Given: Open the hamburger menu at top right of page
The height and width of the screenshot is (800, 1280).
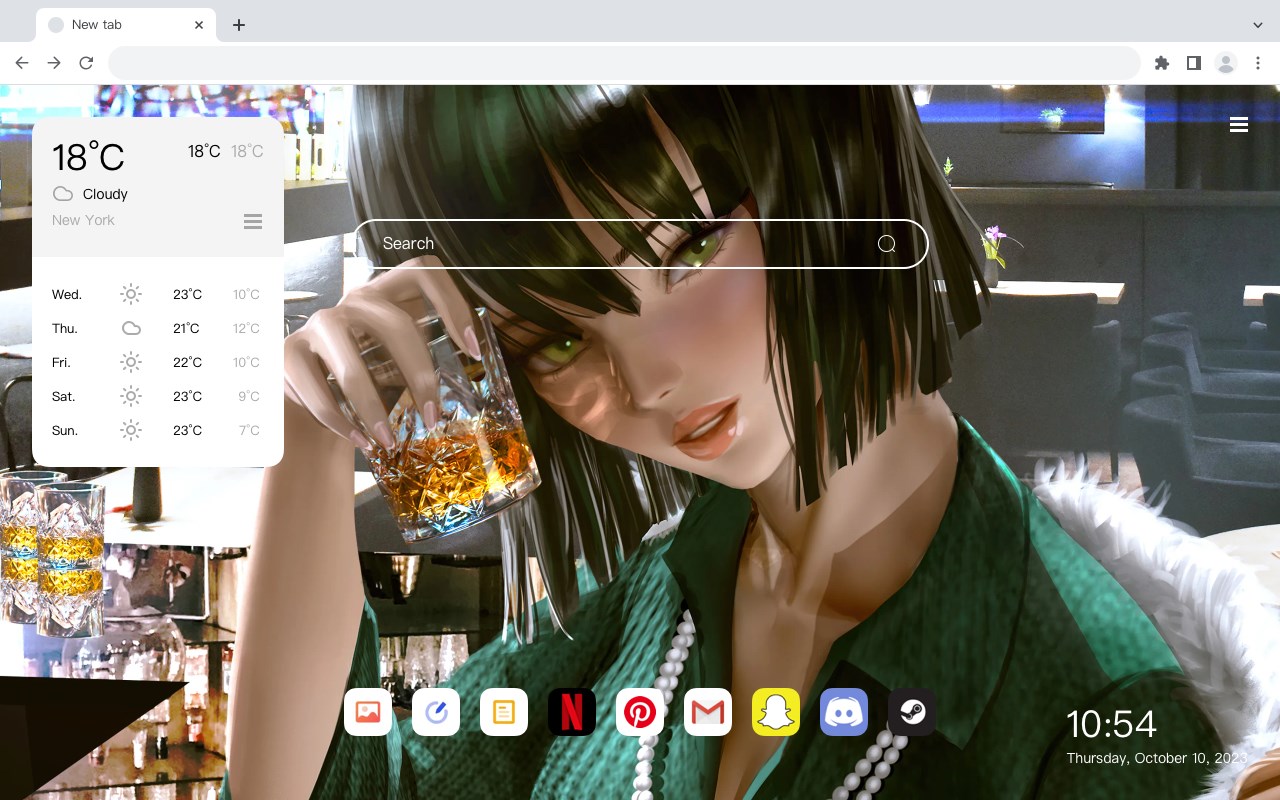Looking at the screenshot, I should point(1239,125).
